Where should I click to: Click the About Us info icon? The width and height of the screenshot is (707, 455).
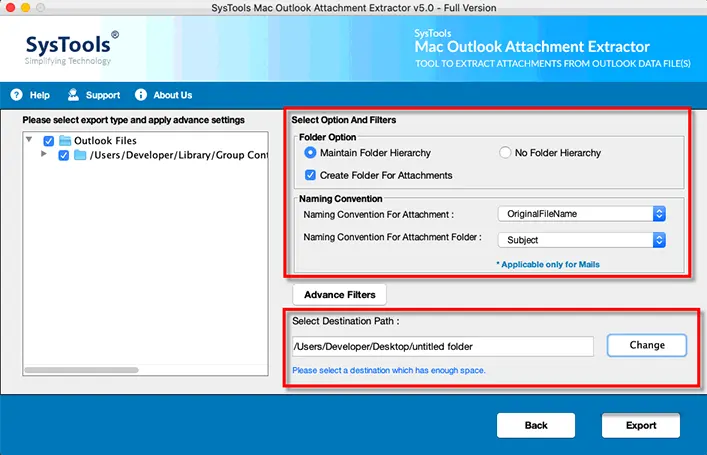click(x=141, y=95)
